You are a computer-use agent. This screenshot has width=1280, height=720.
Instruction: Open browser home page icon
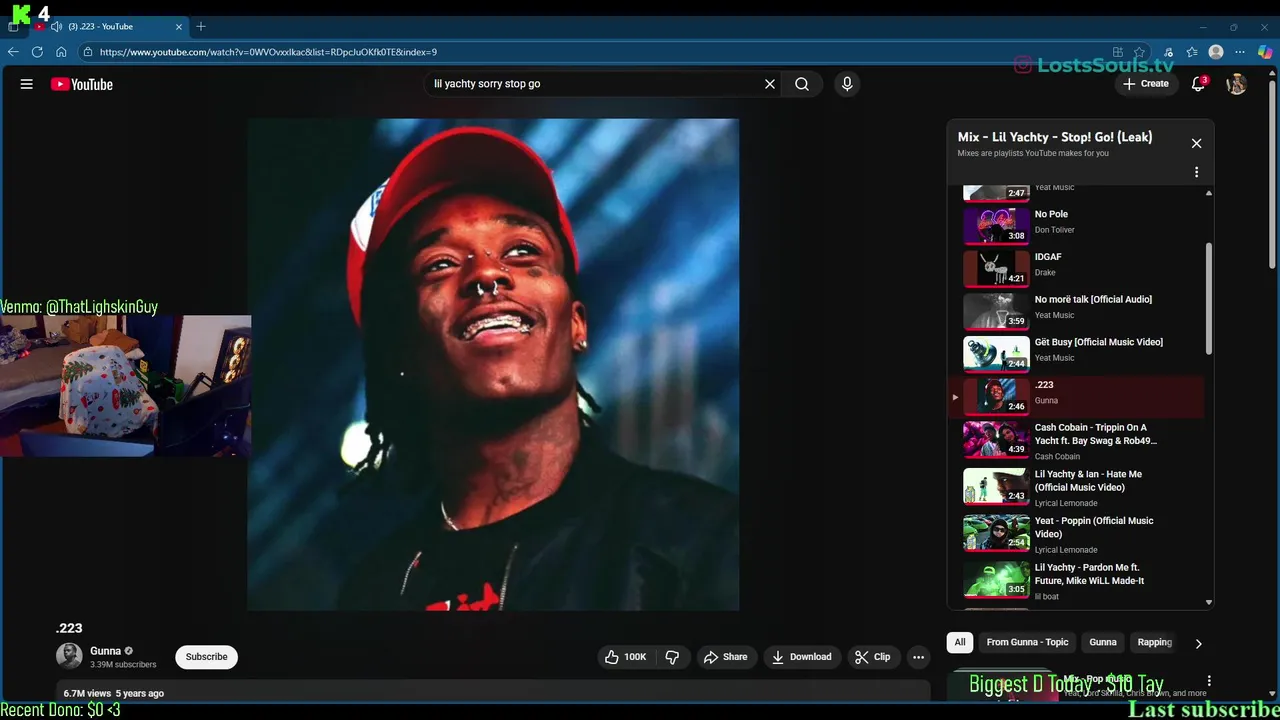click(x=61, y=52)
